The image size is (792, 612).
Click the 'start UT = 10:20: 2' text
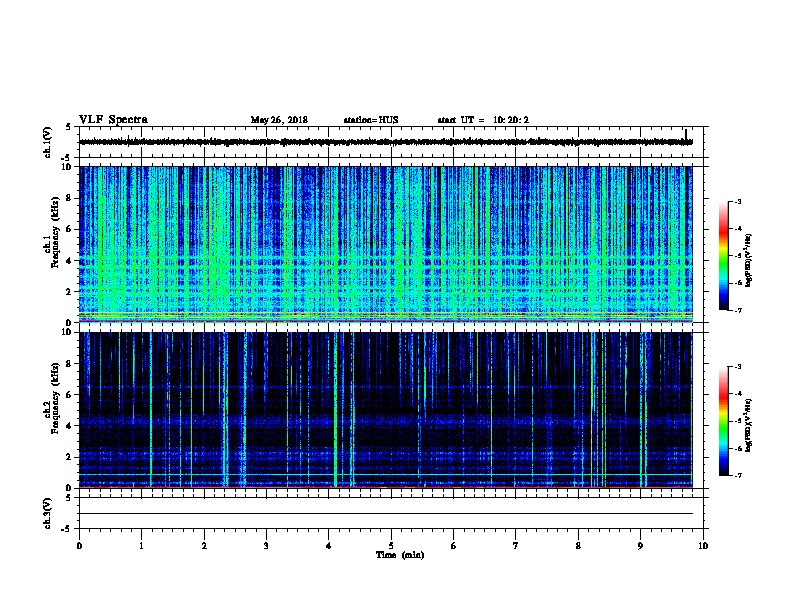pos(483,120)
